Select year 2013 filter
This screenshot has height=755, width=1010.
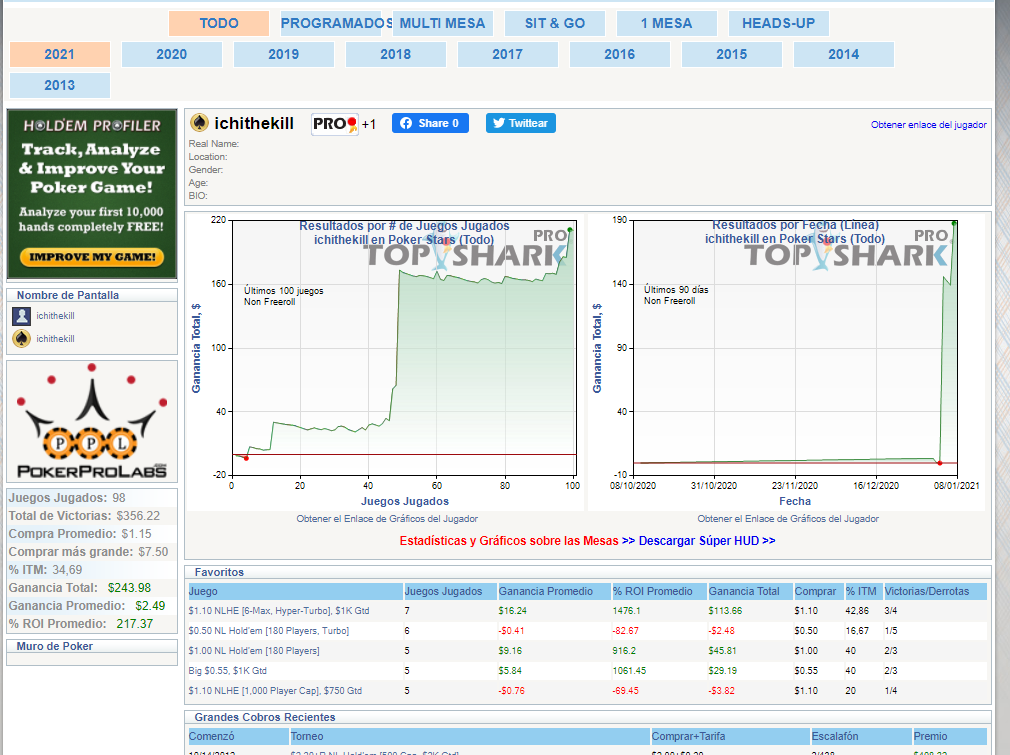coord(60,85)
